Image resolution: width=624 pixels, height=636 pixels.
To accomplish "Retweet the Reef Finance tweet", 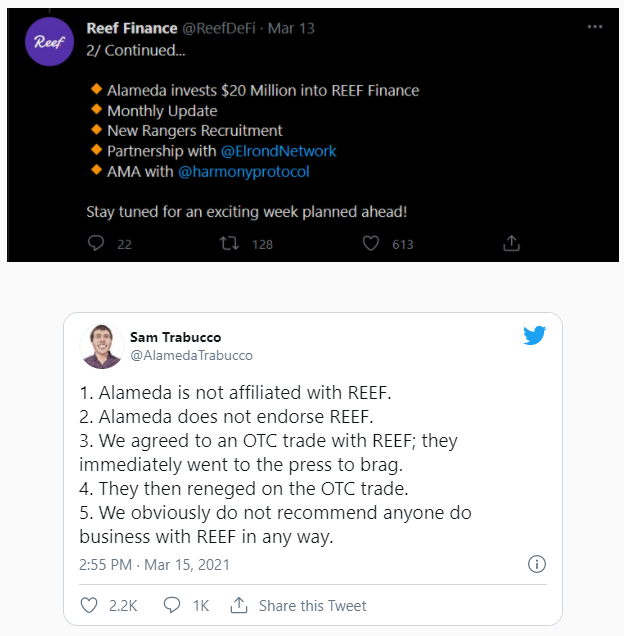I will (x=228, y=243).
